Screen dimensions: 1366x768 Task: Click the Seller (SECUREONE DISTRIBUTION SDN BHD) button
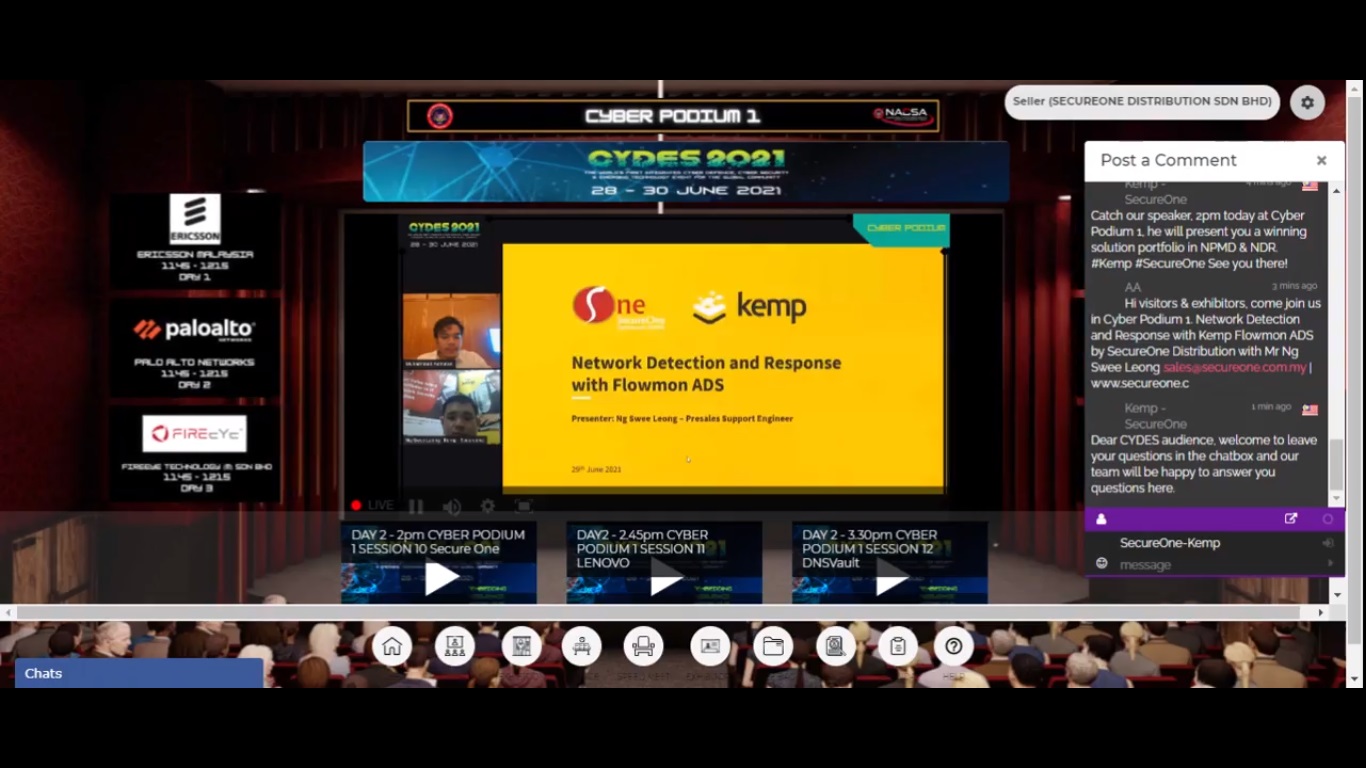(x=1142, y=102)
